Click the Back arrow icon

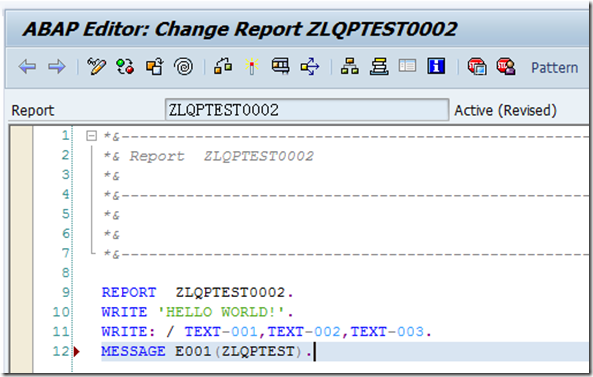[27, 67]
